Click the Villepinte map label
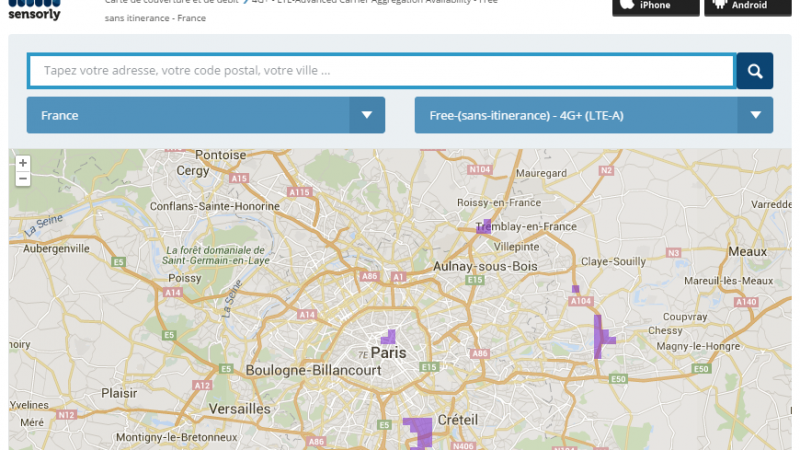This screenshot has height=450, width=800. (516, 247)
